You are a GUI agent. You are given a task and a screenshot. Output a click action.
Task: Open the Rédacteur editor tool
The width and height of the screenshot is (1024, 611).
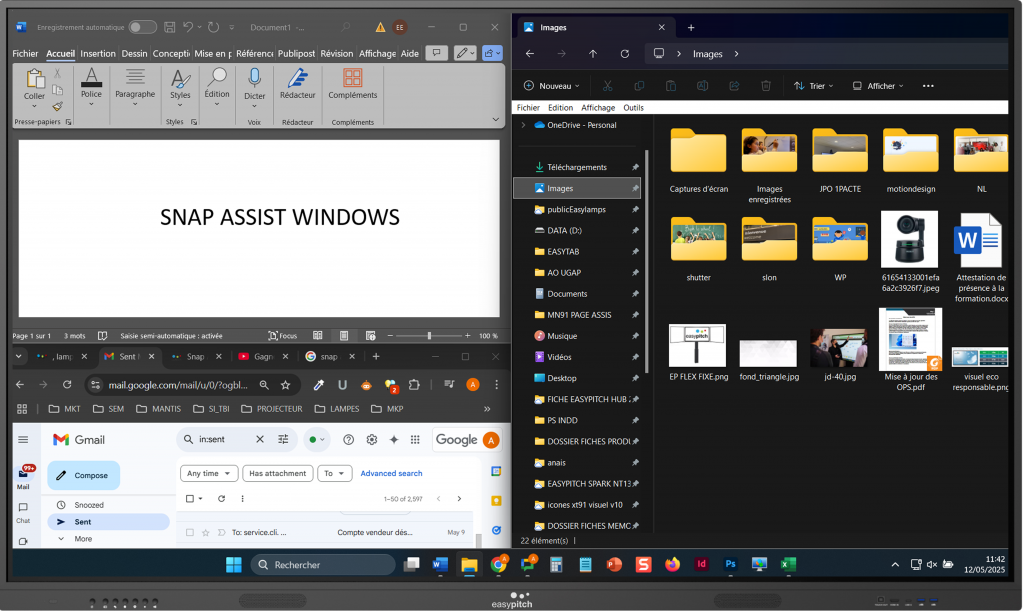coord(297,79)
